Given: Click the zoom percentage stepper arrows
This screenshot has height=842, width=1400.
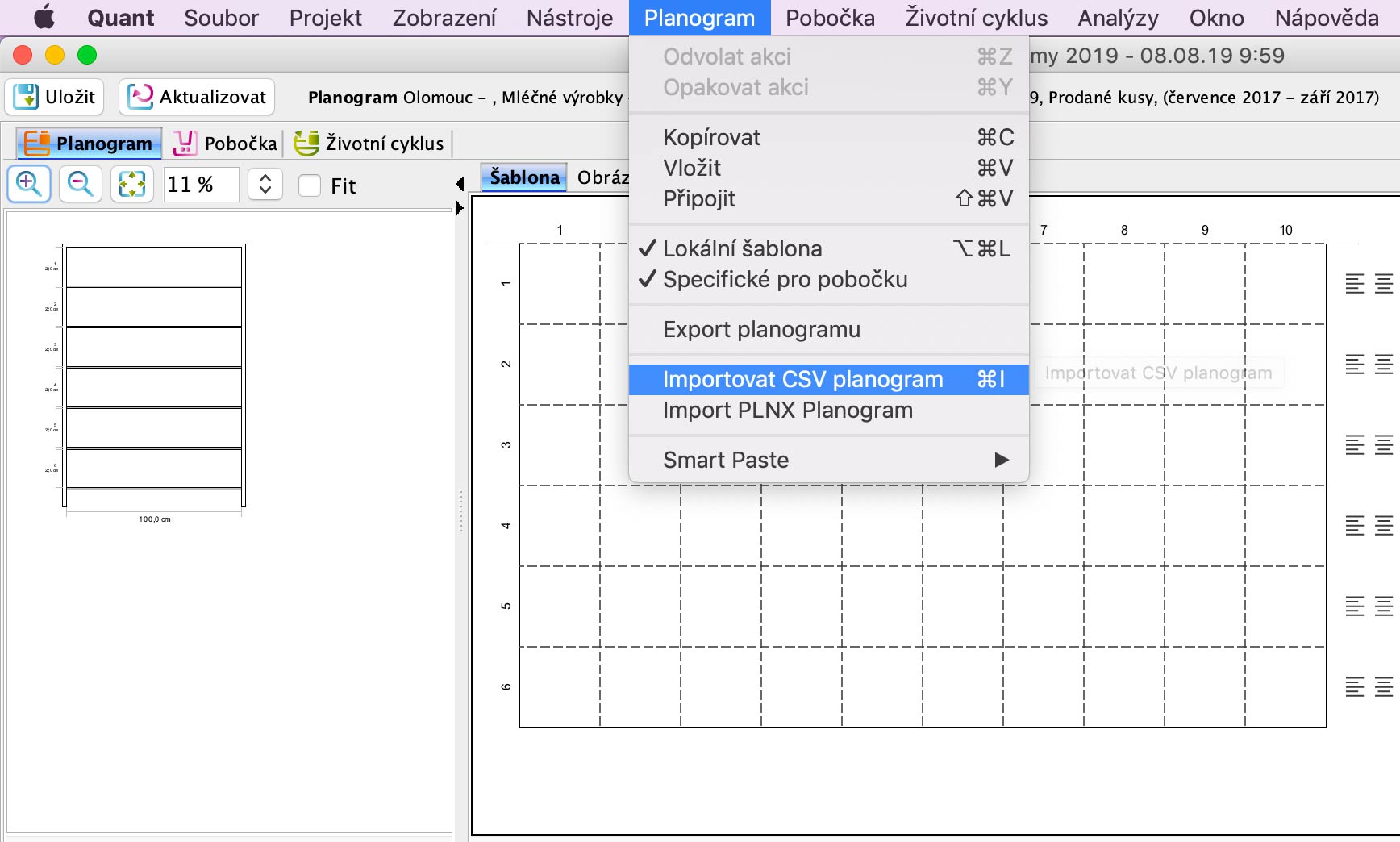Looking at the screenshot, I should tap(265, 185).
